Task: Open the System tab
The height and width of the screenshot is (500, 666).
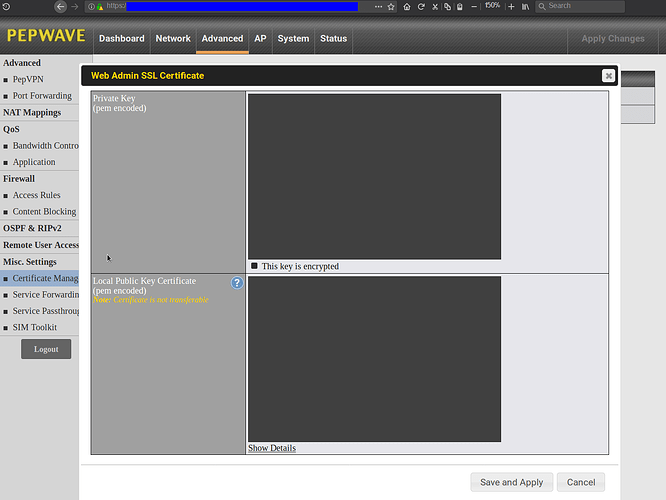Action: click(293, 39)
